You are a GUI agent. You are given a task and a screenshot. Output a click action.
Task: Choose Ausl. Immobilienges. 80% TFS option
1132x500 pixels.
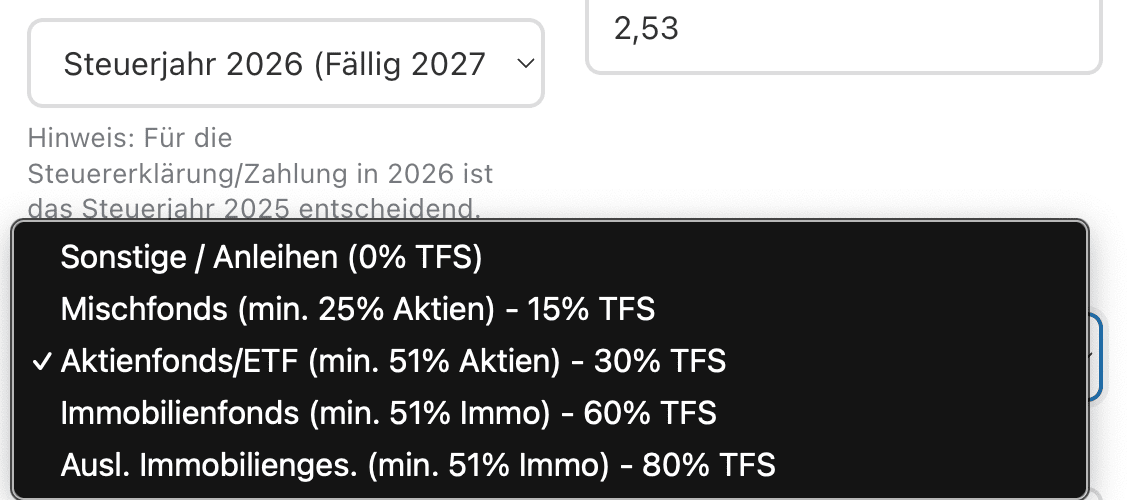tap(417, 465)
